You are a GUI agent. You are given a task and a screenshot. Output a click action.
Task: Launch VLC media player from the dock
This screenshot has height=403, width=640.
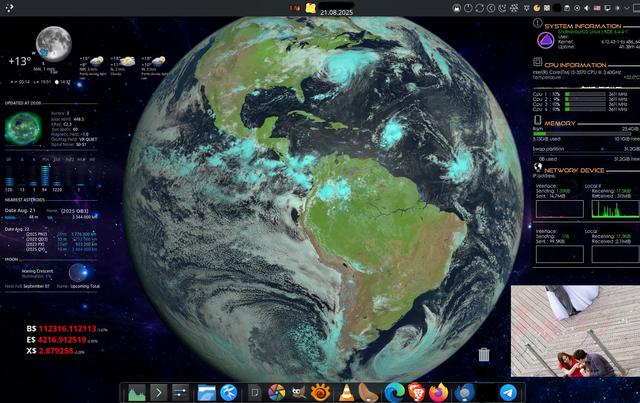point(347,393)
